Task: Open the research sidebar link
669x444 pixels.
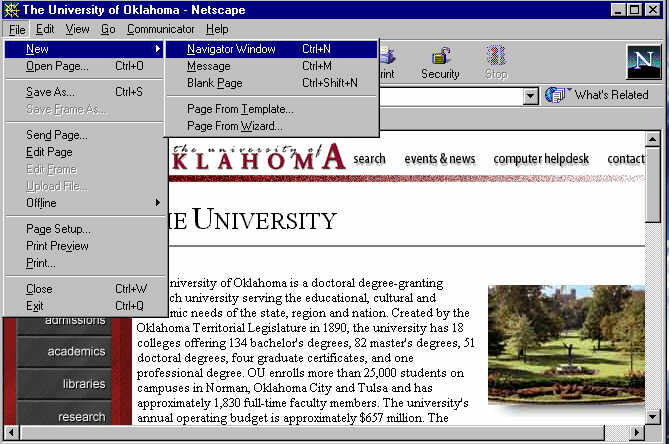Action: point(64,415)
